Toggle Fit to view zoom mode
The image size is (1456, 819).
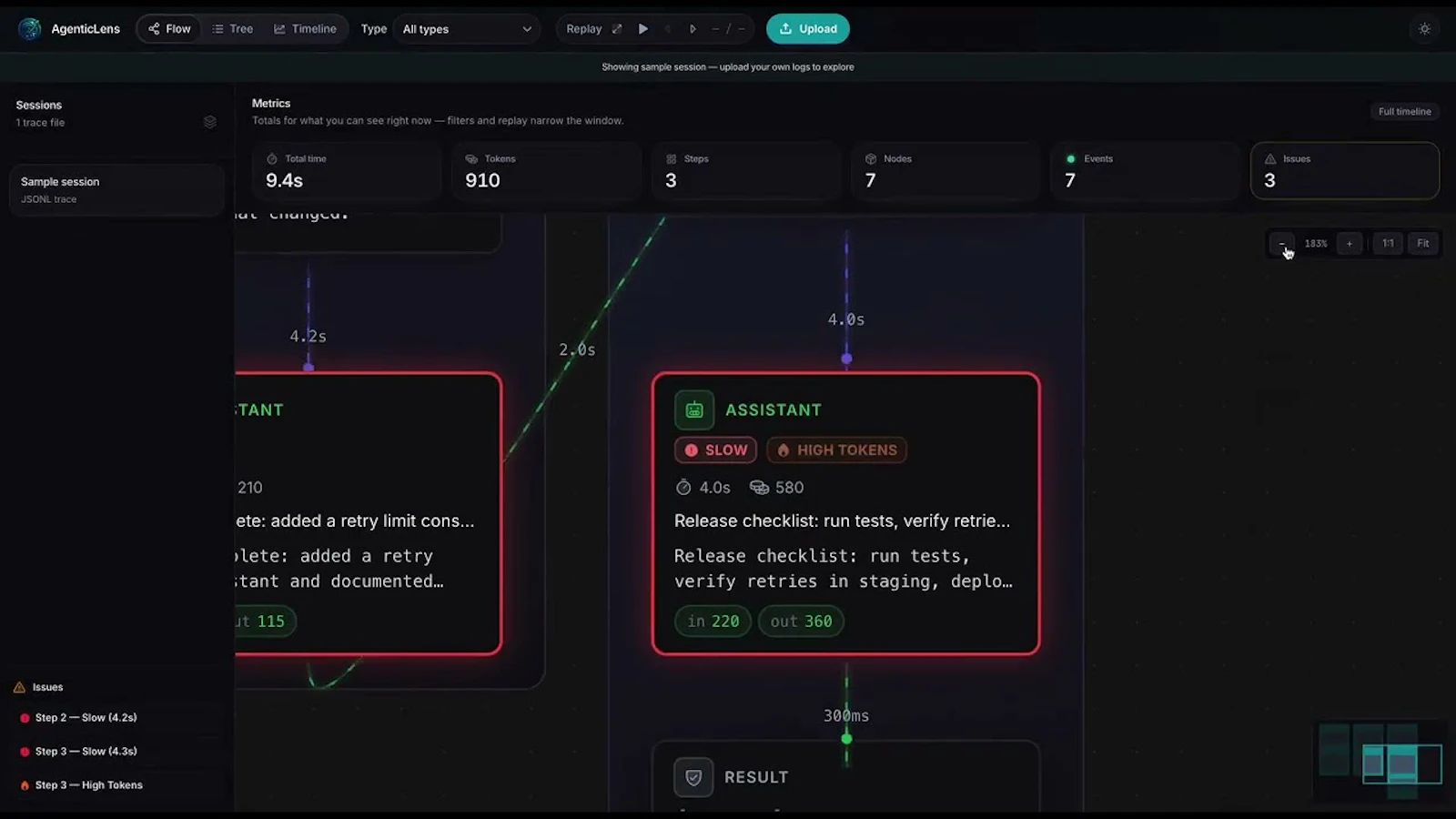1422,243
